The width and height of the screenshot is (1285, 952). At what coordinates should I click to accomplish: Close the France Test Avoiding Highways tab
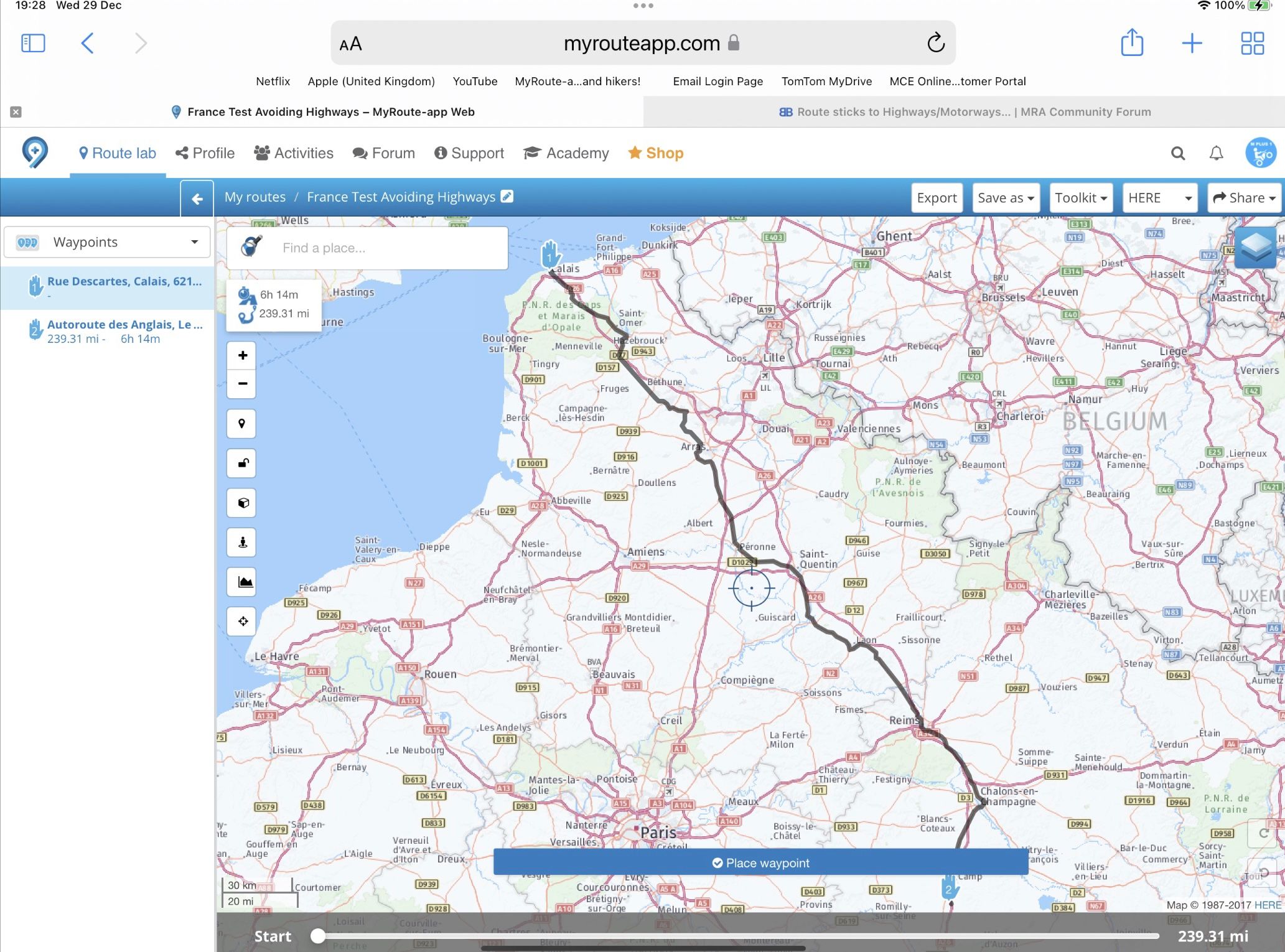(16, 112)
